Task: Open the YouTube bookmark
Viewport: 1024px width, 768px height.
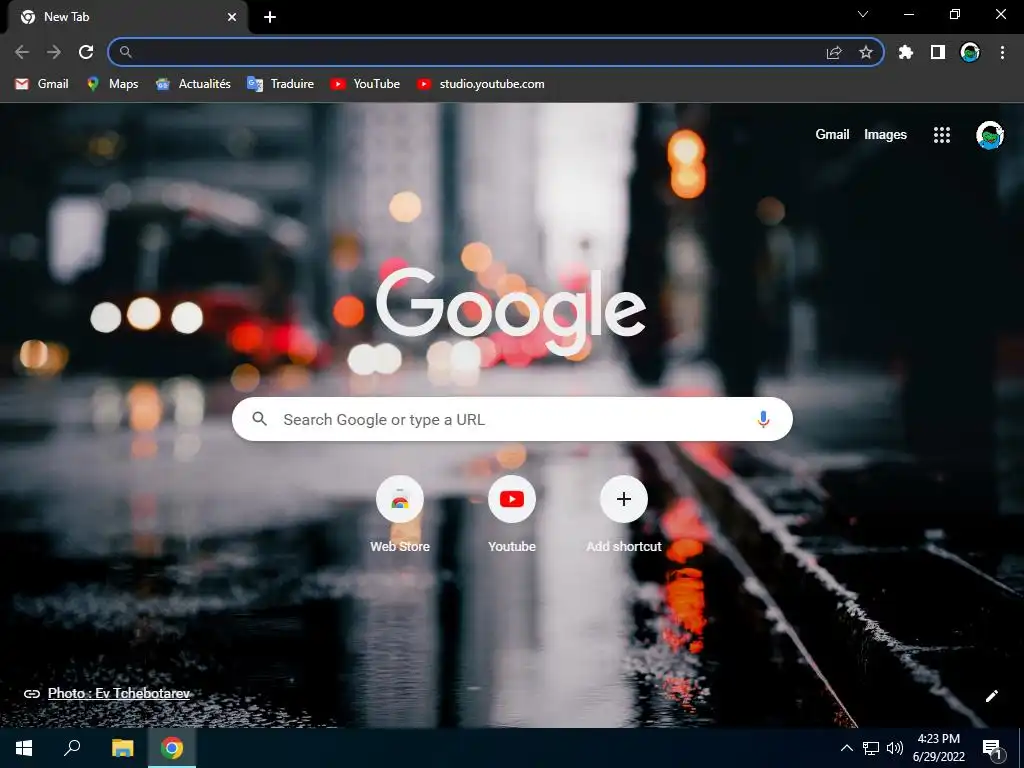Action: tap(365, 84)
